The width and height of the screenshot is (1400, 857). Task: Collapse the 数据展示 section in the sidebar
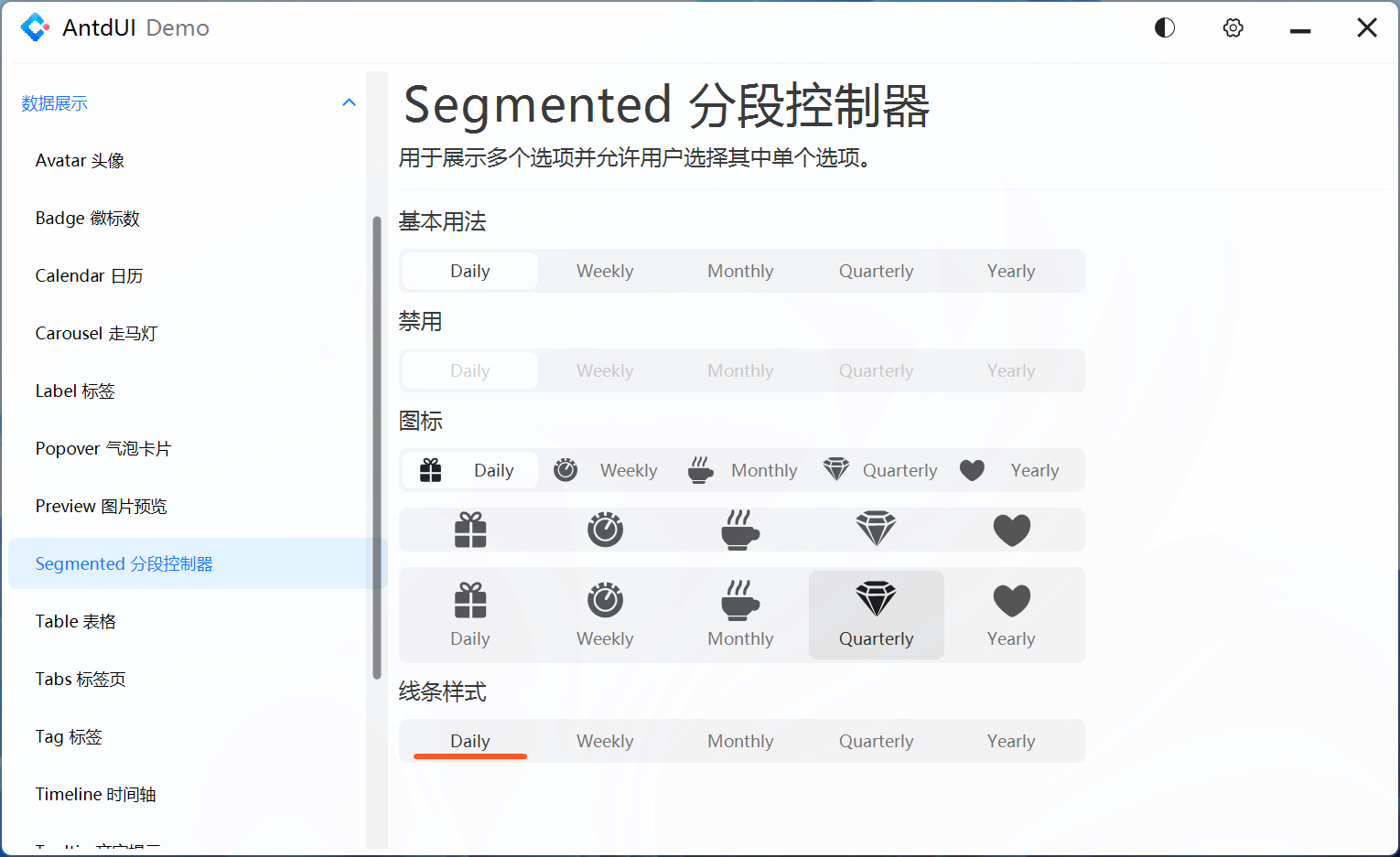(349, 102)
